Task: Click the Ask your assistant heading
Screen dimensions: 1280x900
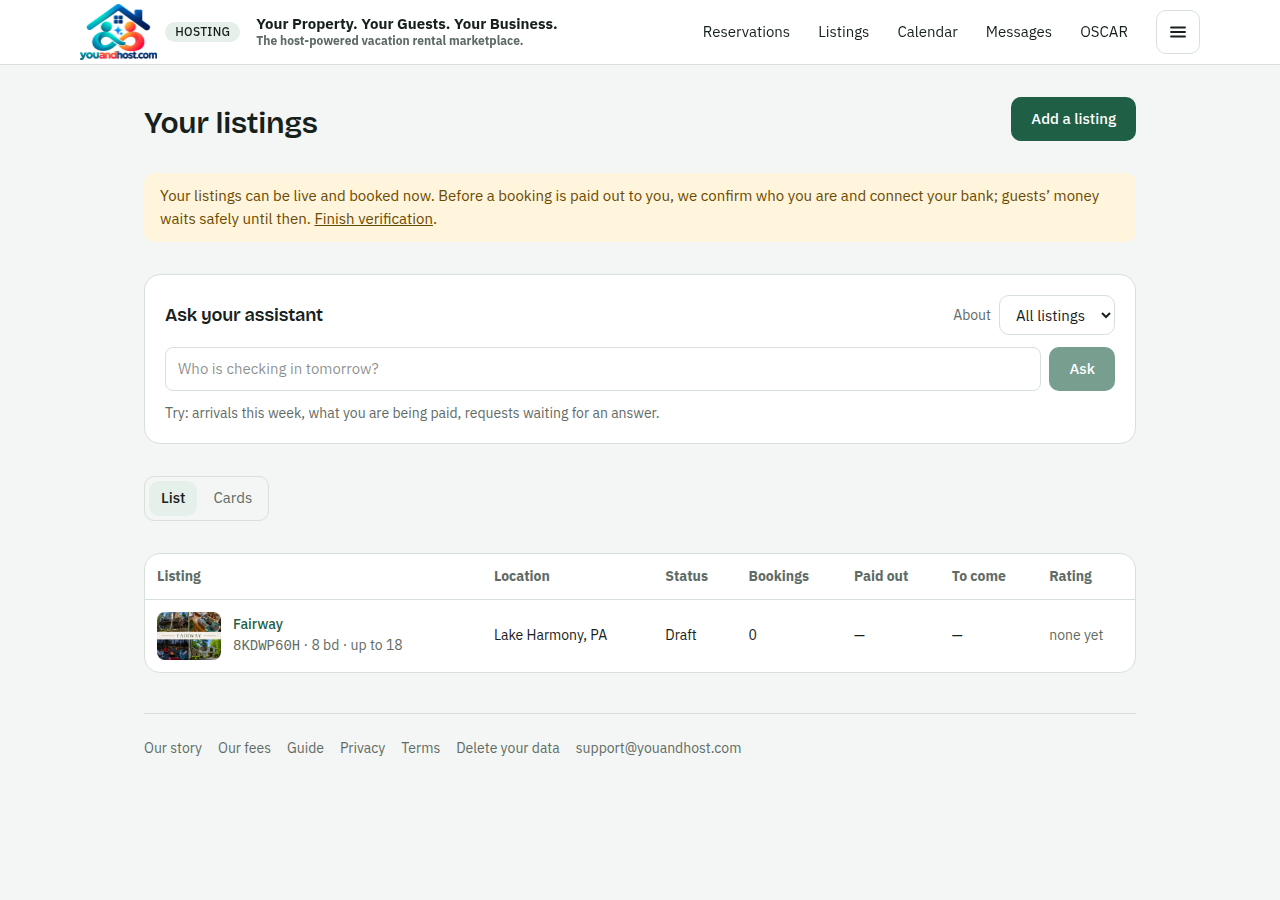Action: (244, 315)
